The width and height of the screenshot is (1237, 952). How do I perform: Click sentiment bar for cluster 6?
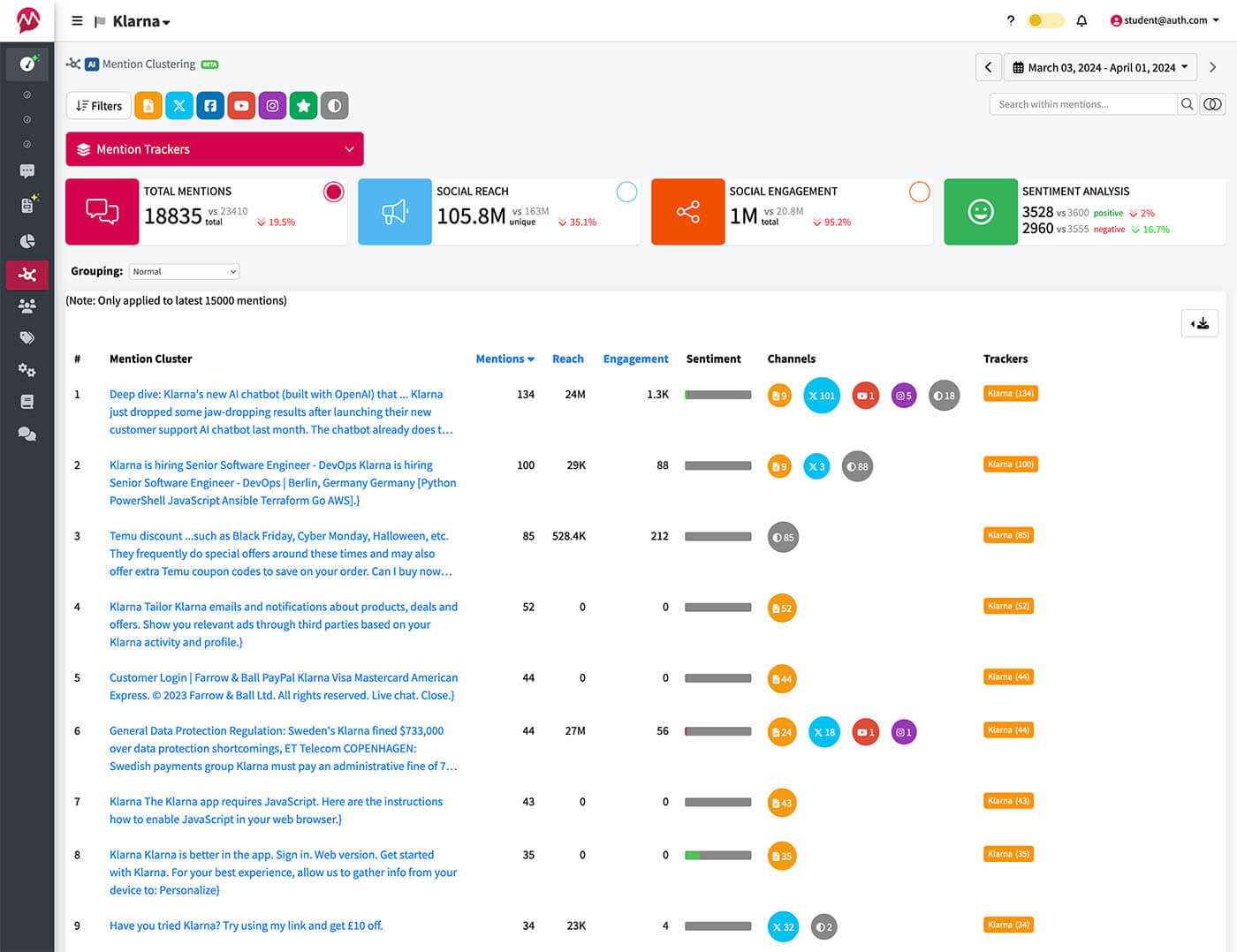[x=718, y=731]
